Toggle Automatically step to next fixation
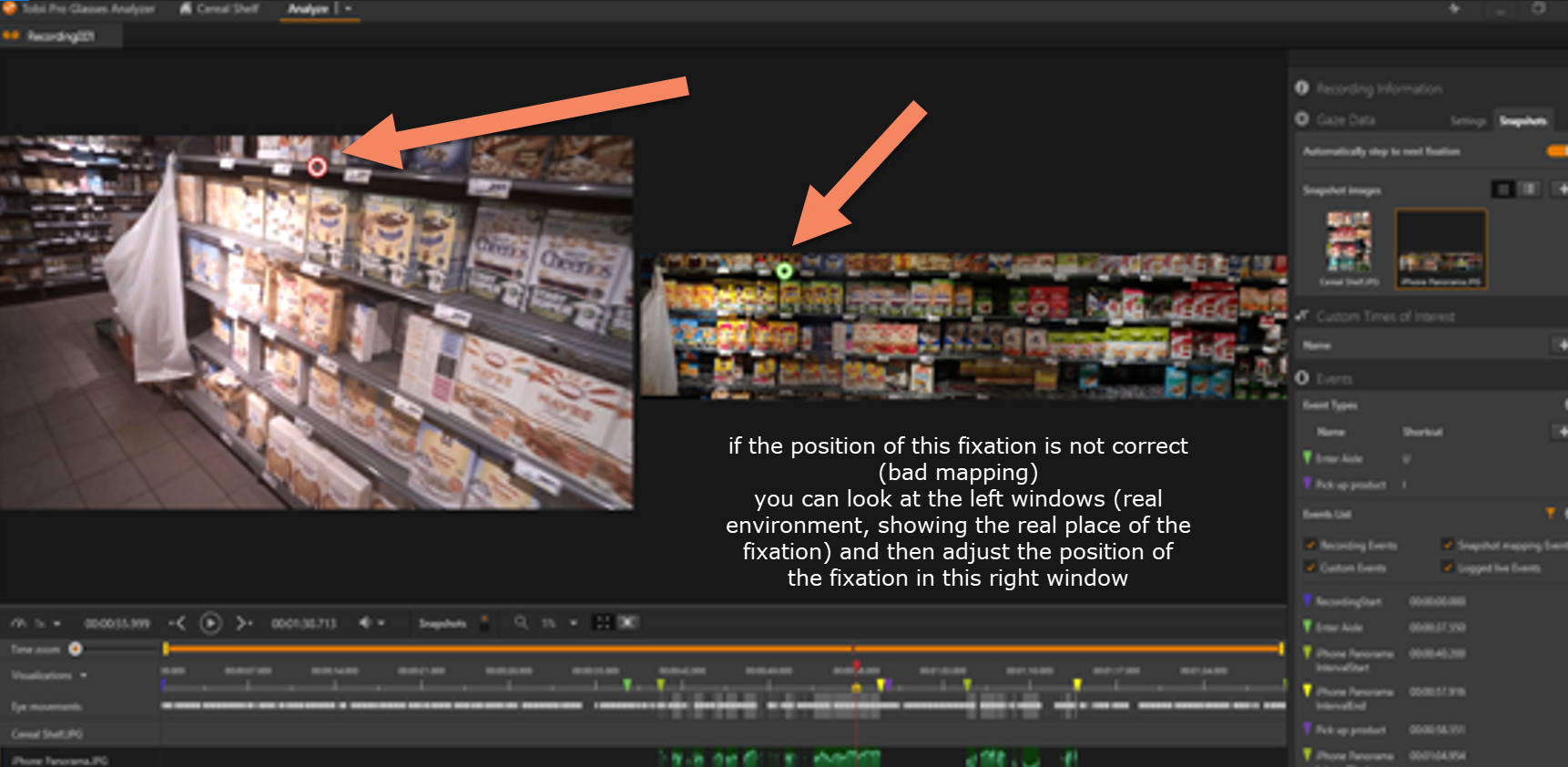The height and width of the screenshot is (767, 1568). click(1557, 151)
